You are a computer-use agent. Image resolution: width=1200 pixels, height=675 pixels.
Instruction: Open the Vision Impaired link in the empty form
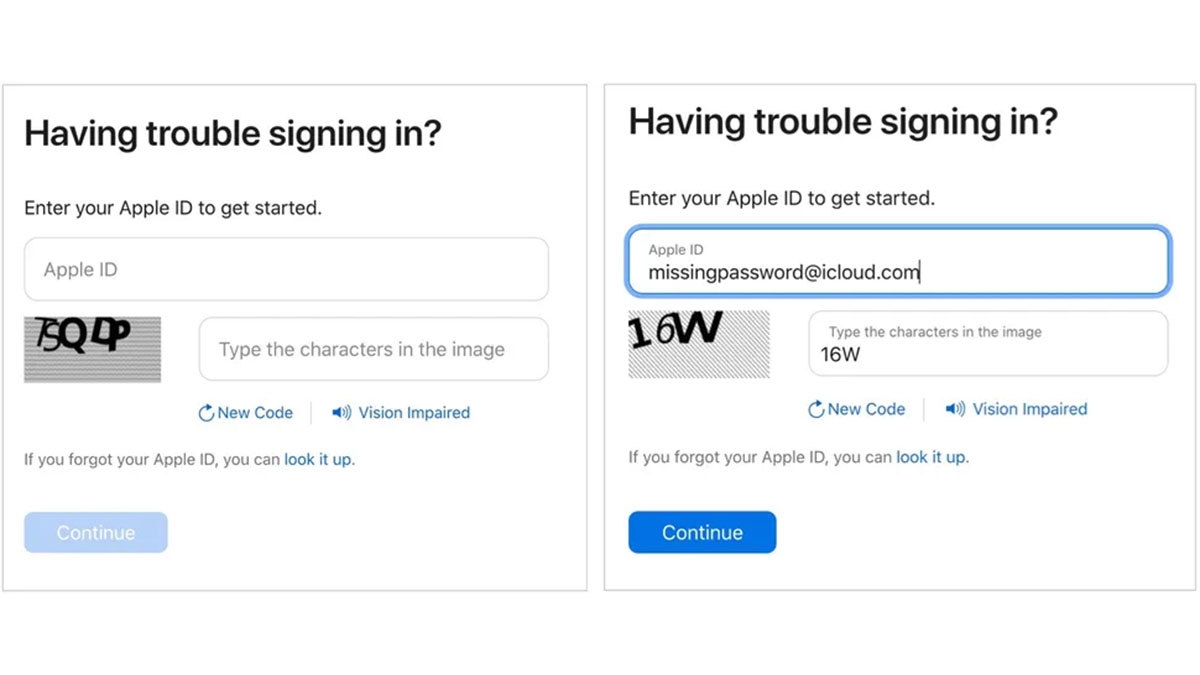(414, 413)
